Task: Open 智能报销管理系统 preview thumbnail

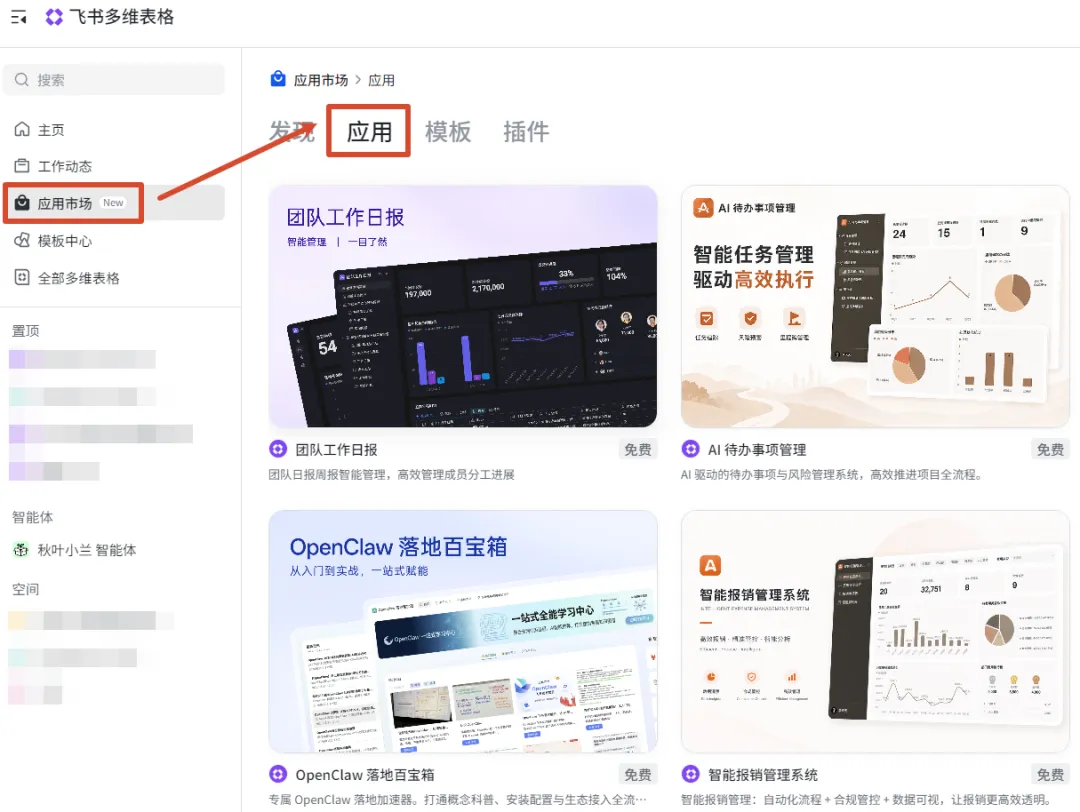Action: pos(875,632)
